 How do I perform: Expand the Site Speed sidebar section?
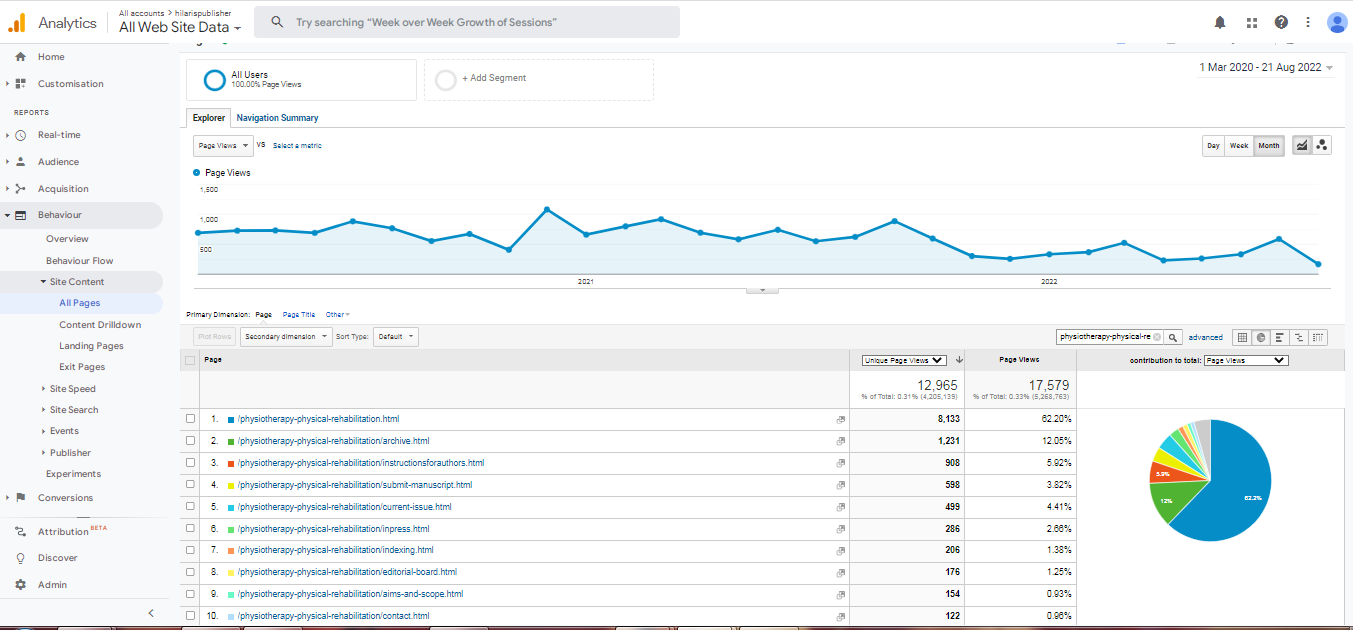pos(72,388)
